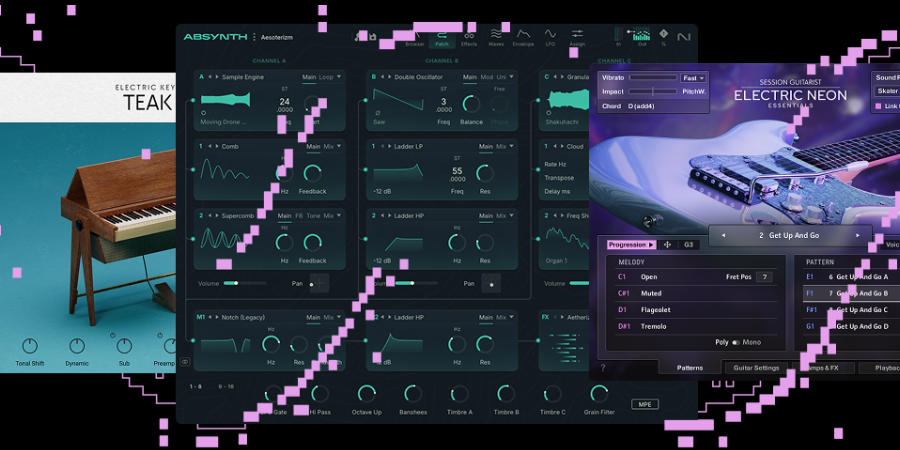Image resolution: width=900 pixels, height=450 pixels.
Task: Select the Tremolo D#1 melody row
Action: (697, 326)
